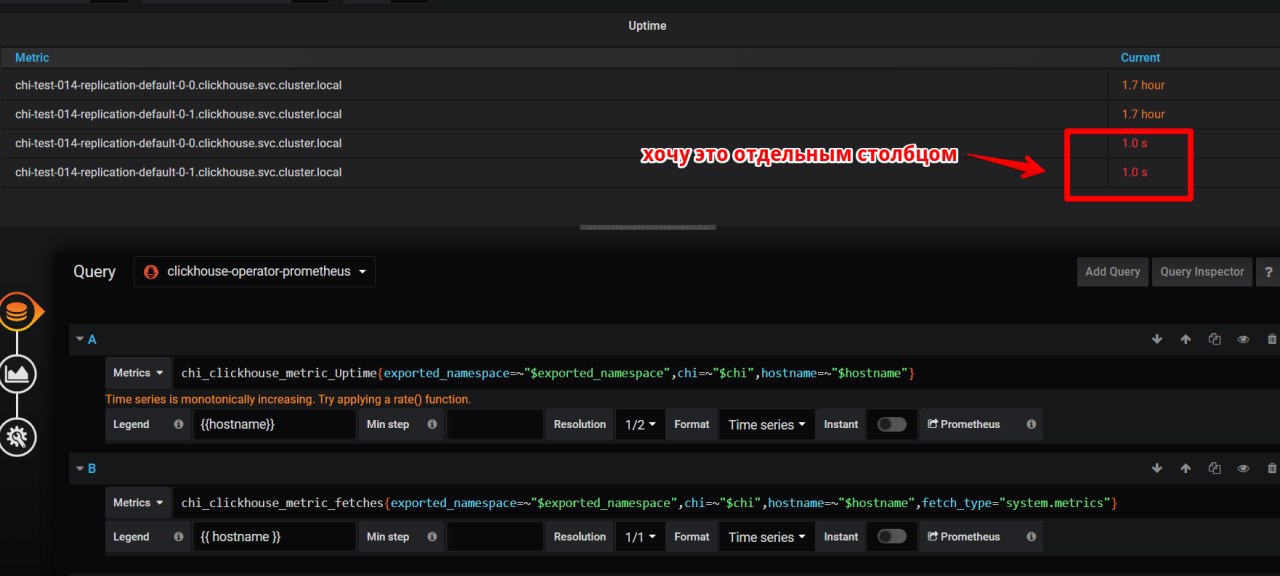The width and height of the screenshot is (1280, 576).
Task: Sort table by Metric column header
Action: (x=32, y=58)
